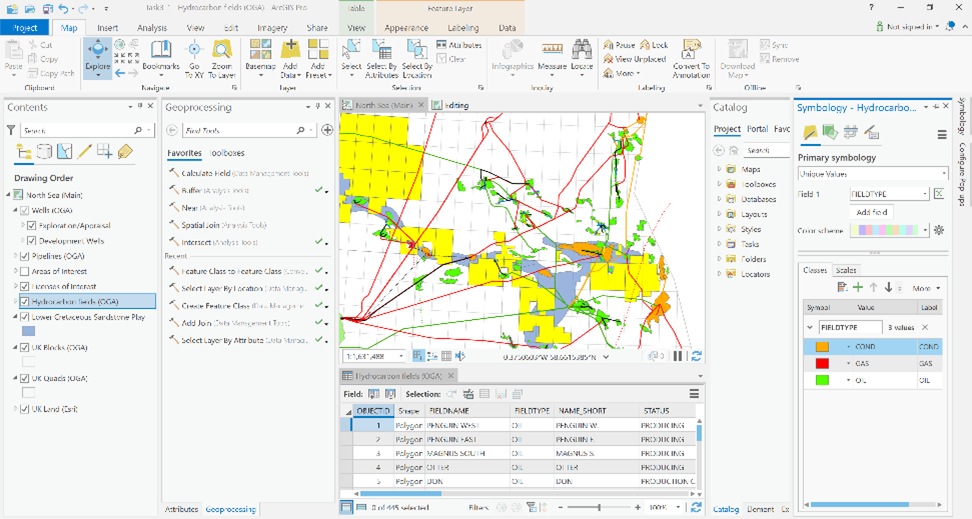This screenshot has height=519, width=972.
Task: Open the Toolboxes tab in Geoprocessing
Action: (x=227, y=153)
